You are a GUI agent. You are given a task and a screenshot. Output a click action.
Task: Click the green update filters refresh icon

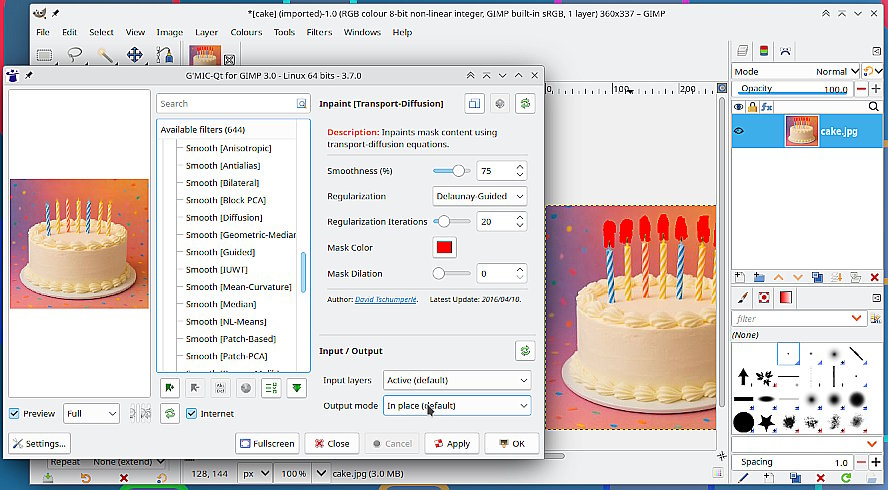click(x=171, y=413)
